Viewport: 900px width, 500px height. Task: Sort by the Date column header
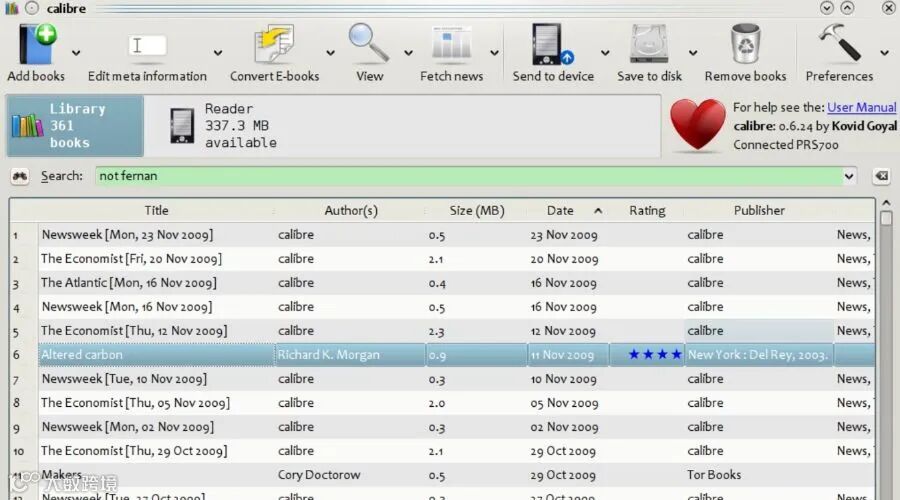coord(568,211)
